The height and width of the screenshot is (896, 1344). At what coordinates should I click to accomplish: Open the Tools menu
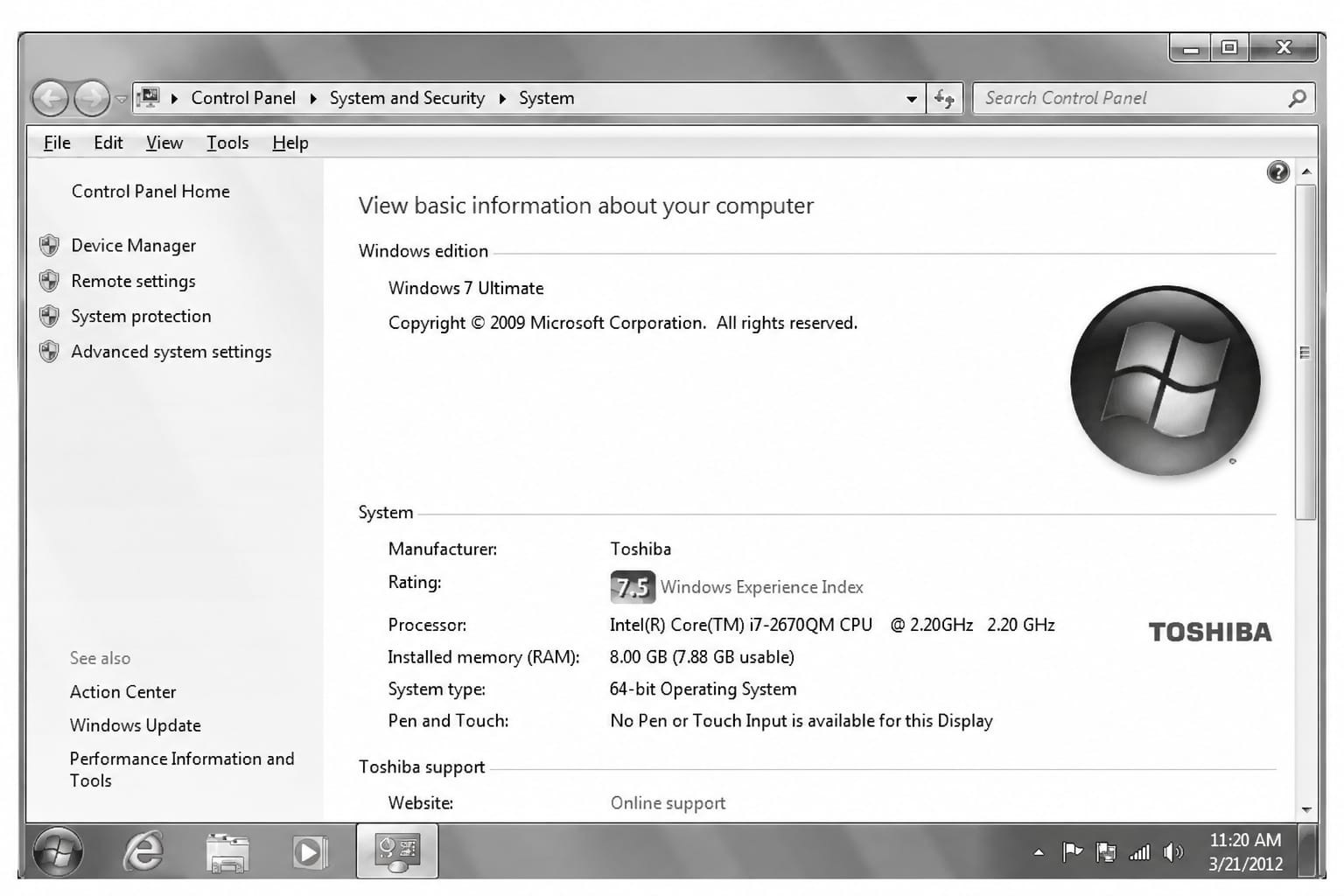[x=227, y=143]
